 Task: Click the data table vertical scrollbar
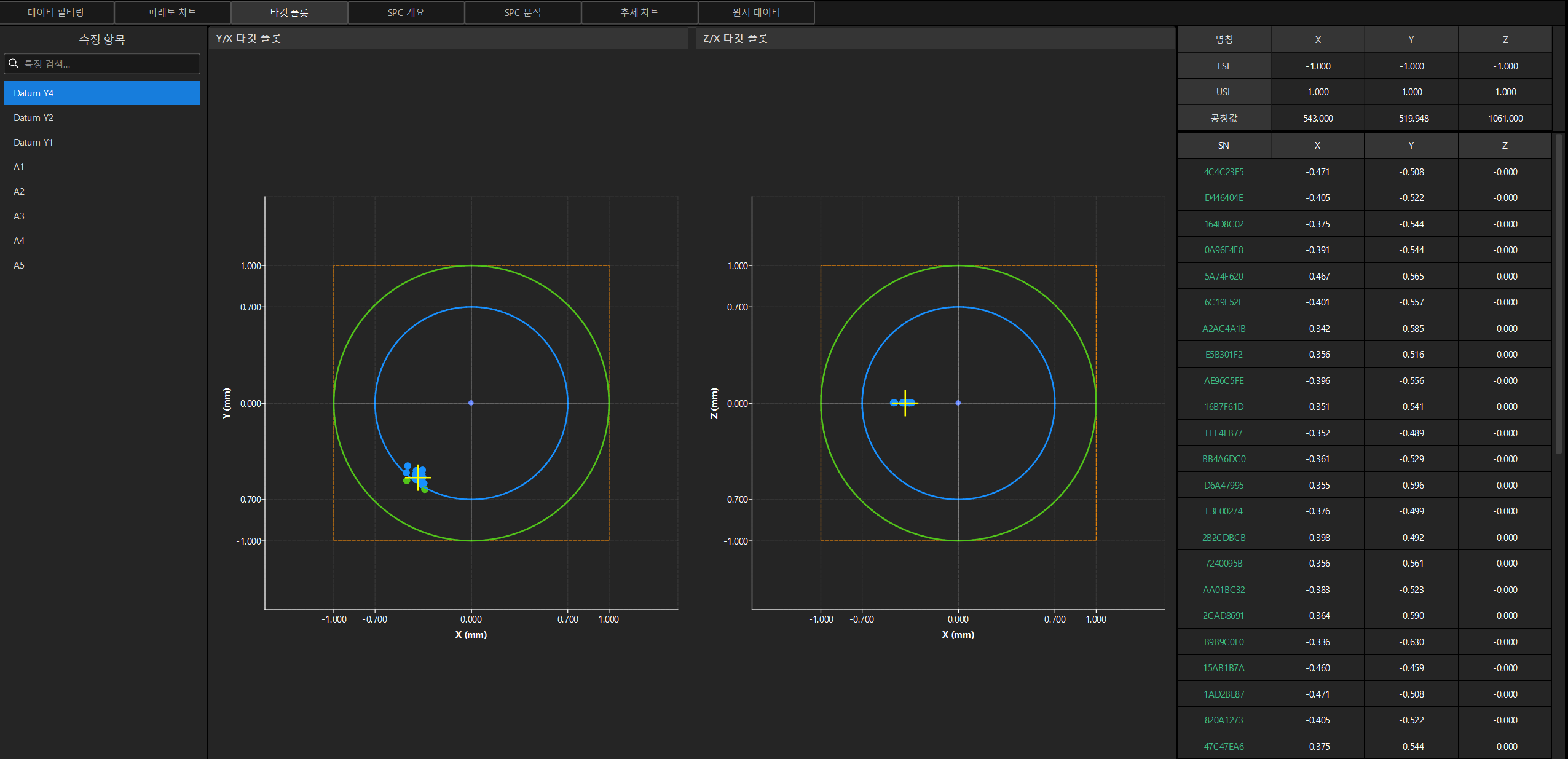[x=1558, y=294]
